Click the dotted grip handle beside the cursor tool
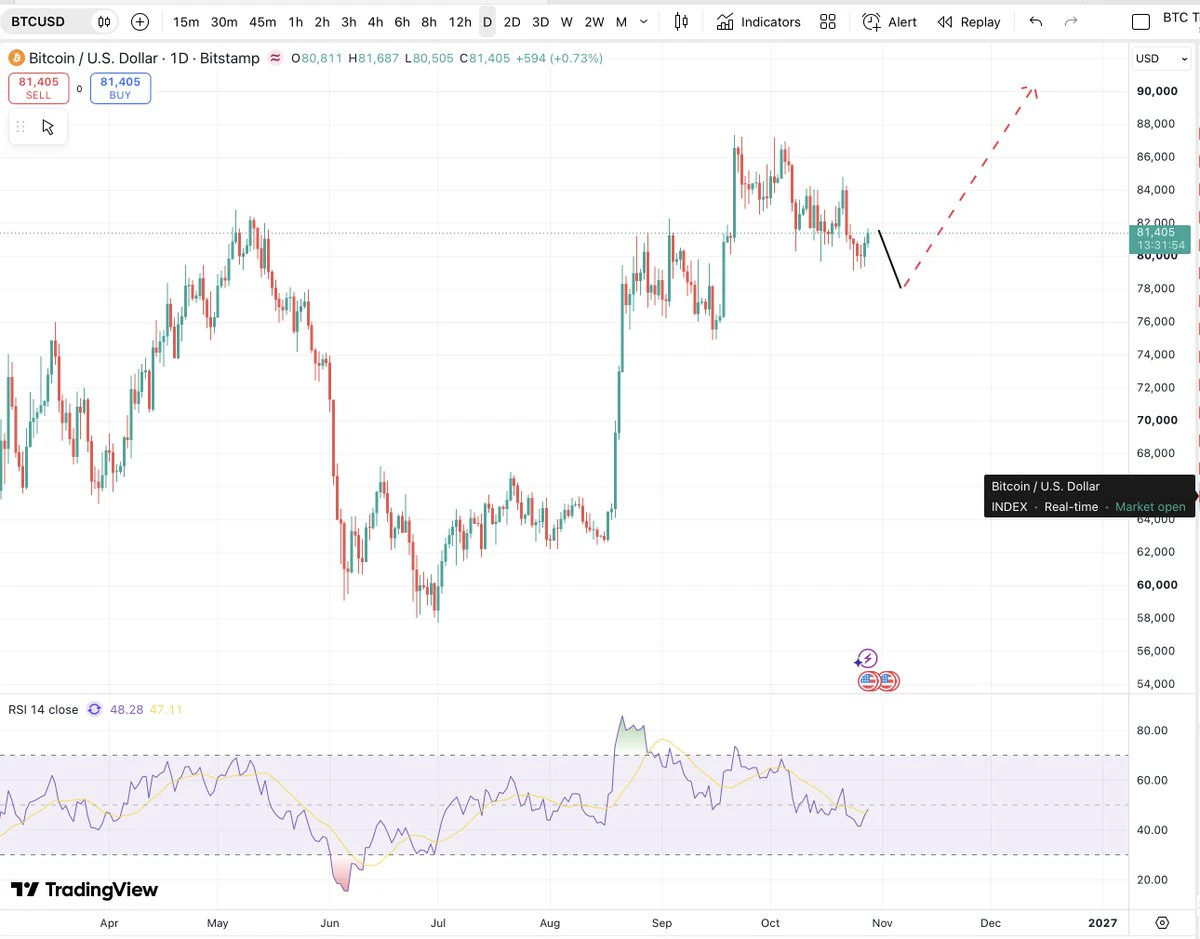Image resolution: width=1200 pixels, height=939 pixels. tap(20, 127)
